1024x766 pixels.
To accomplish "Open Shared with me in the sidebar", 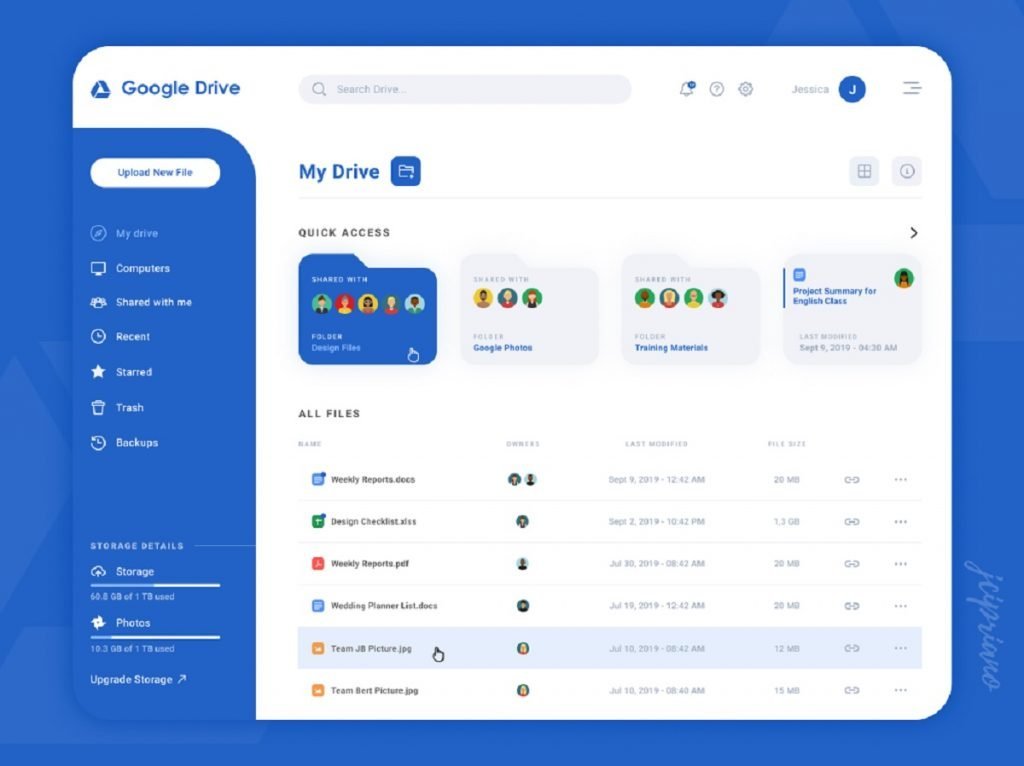I will (x=141, y=302).
